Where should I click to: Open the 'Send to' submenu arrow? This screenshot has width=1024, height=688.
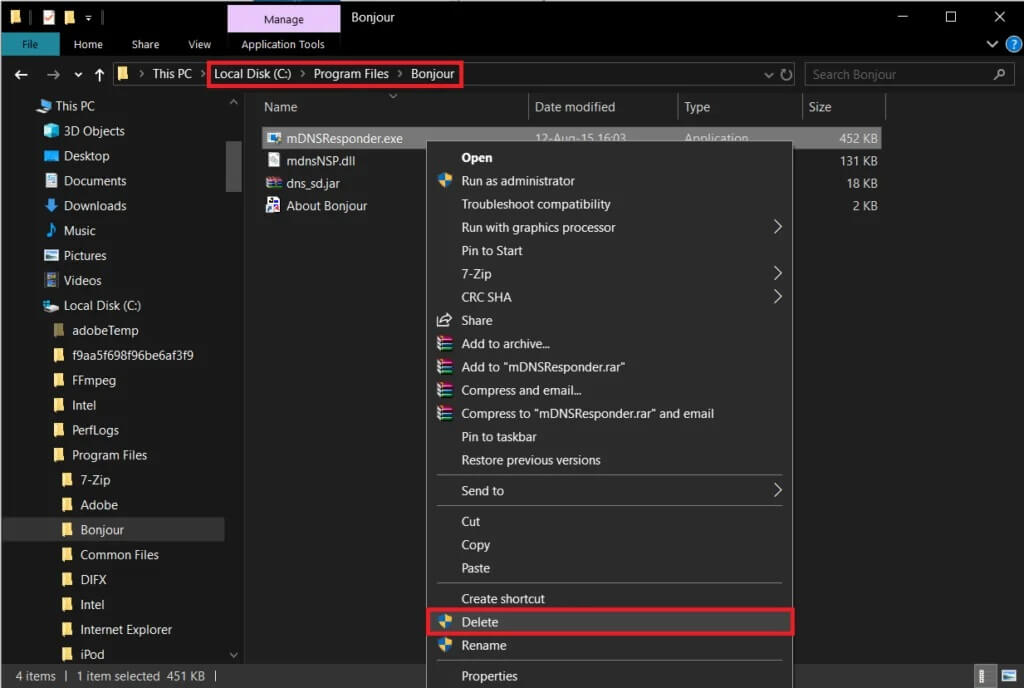[775, 491]
